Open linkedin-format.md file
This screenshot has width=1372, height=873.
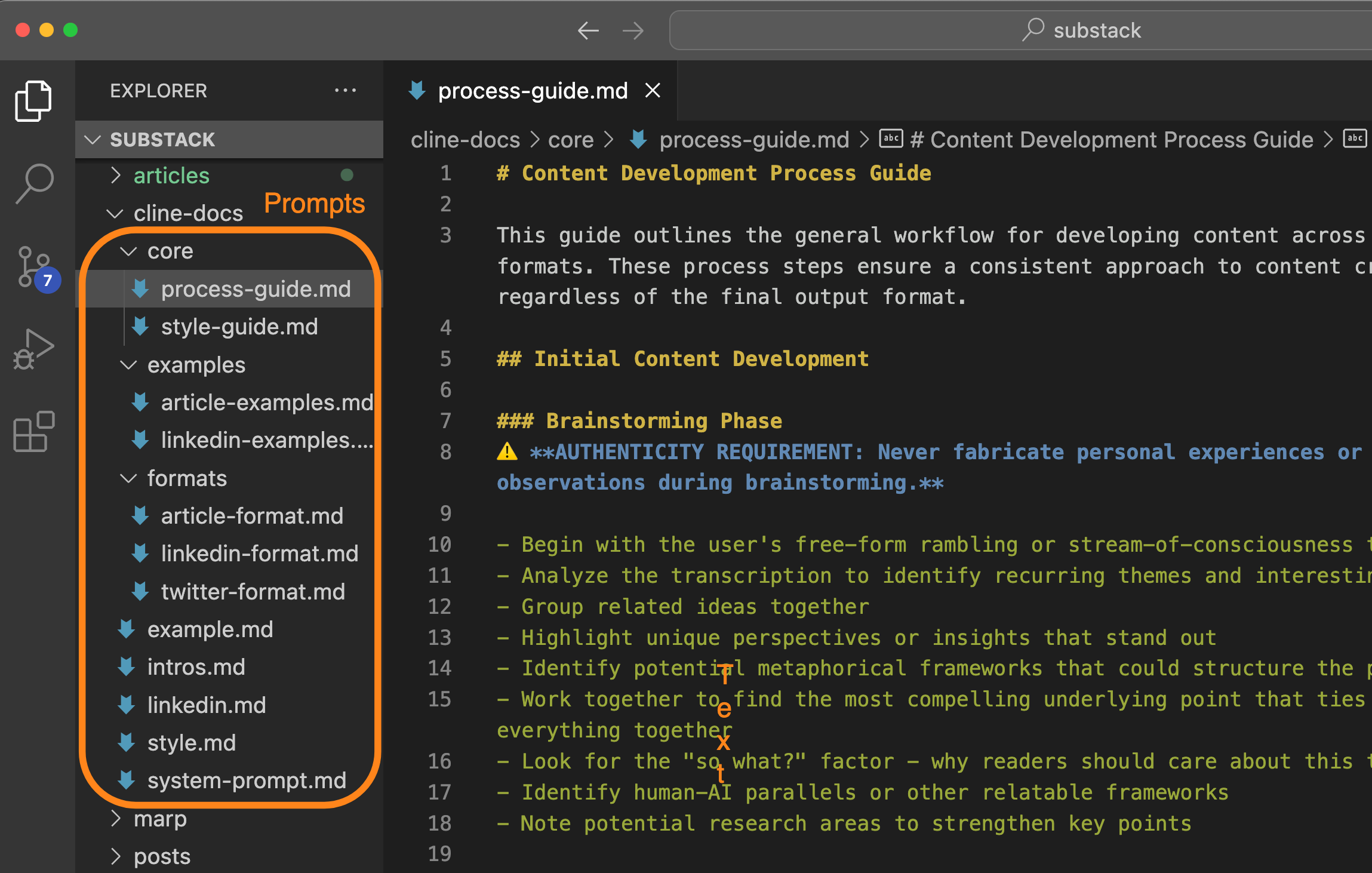coord(229,554)
